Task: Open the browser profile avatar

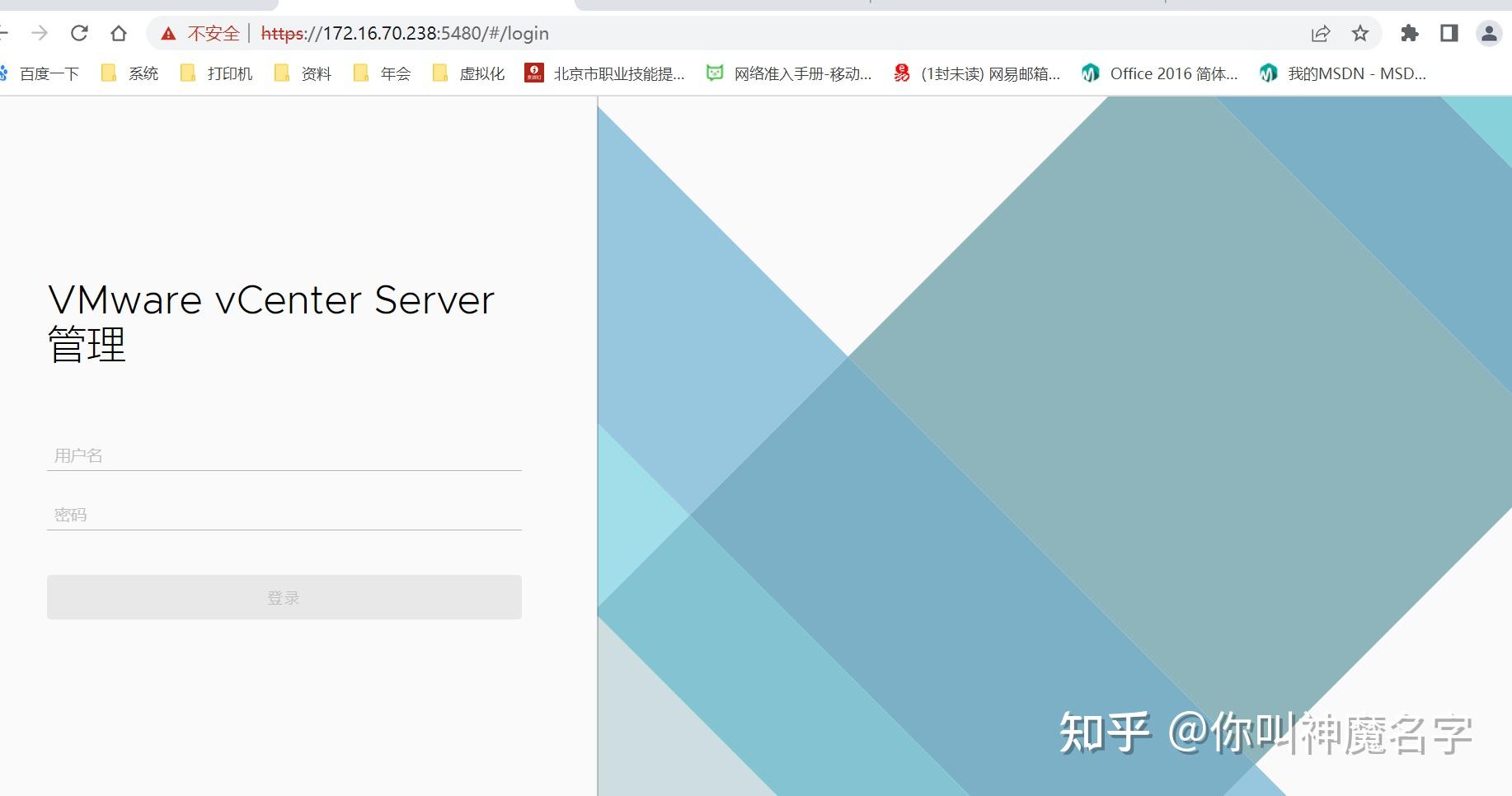Action: 1488,33
